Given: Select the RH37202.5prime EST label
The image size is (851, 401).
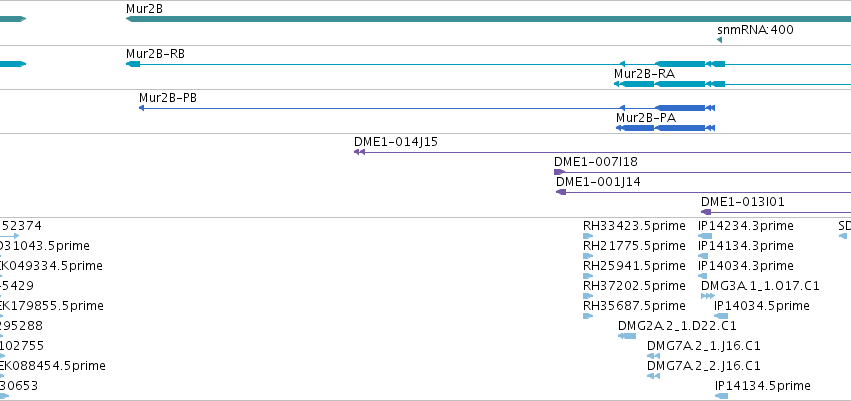Looking at the screenshot, I should pyautogui.click(x=634, y=285).
